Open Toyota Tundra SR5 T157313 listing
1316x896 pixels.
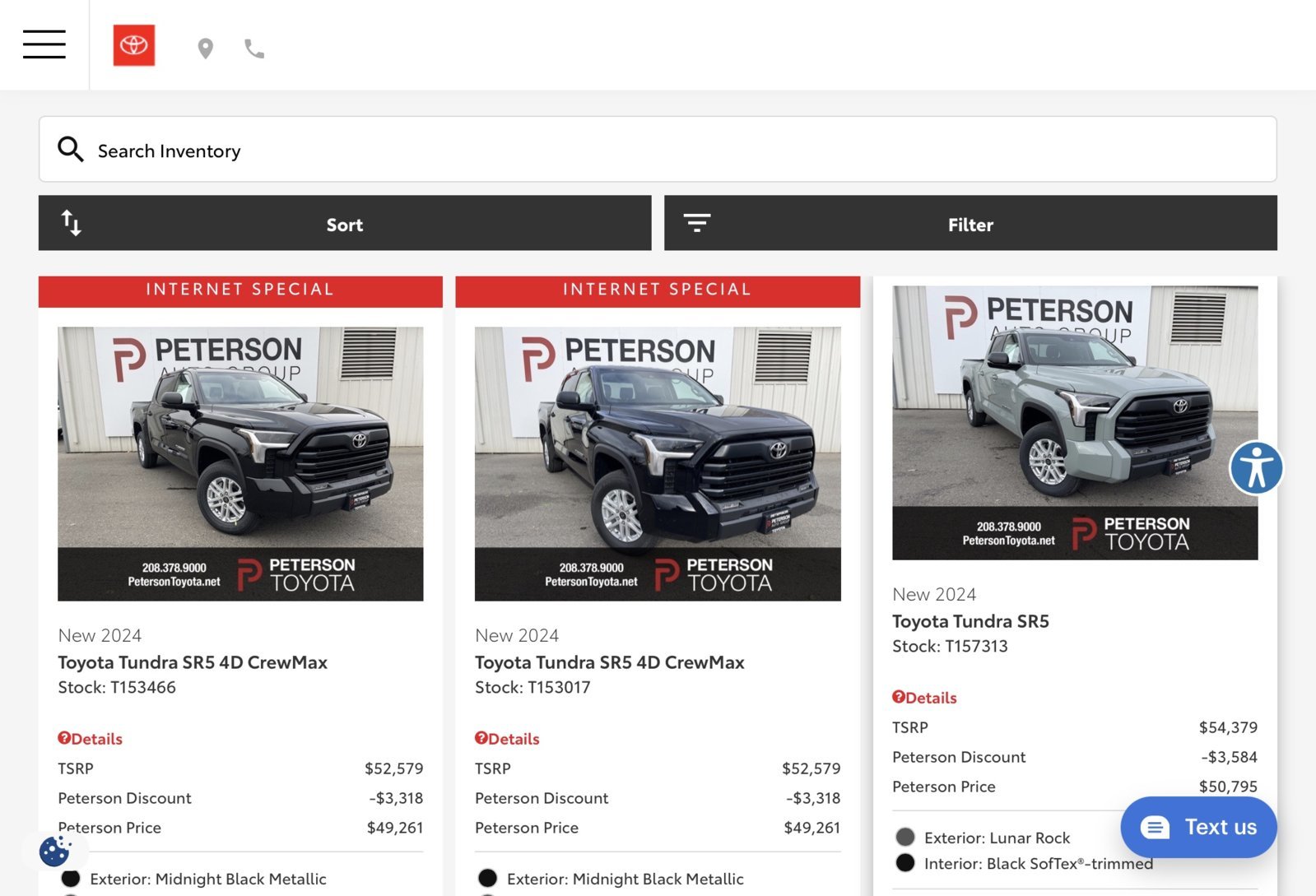pyautogui.click(x=970, y=621)
